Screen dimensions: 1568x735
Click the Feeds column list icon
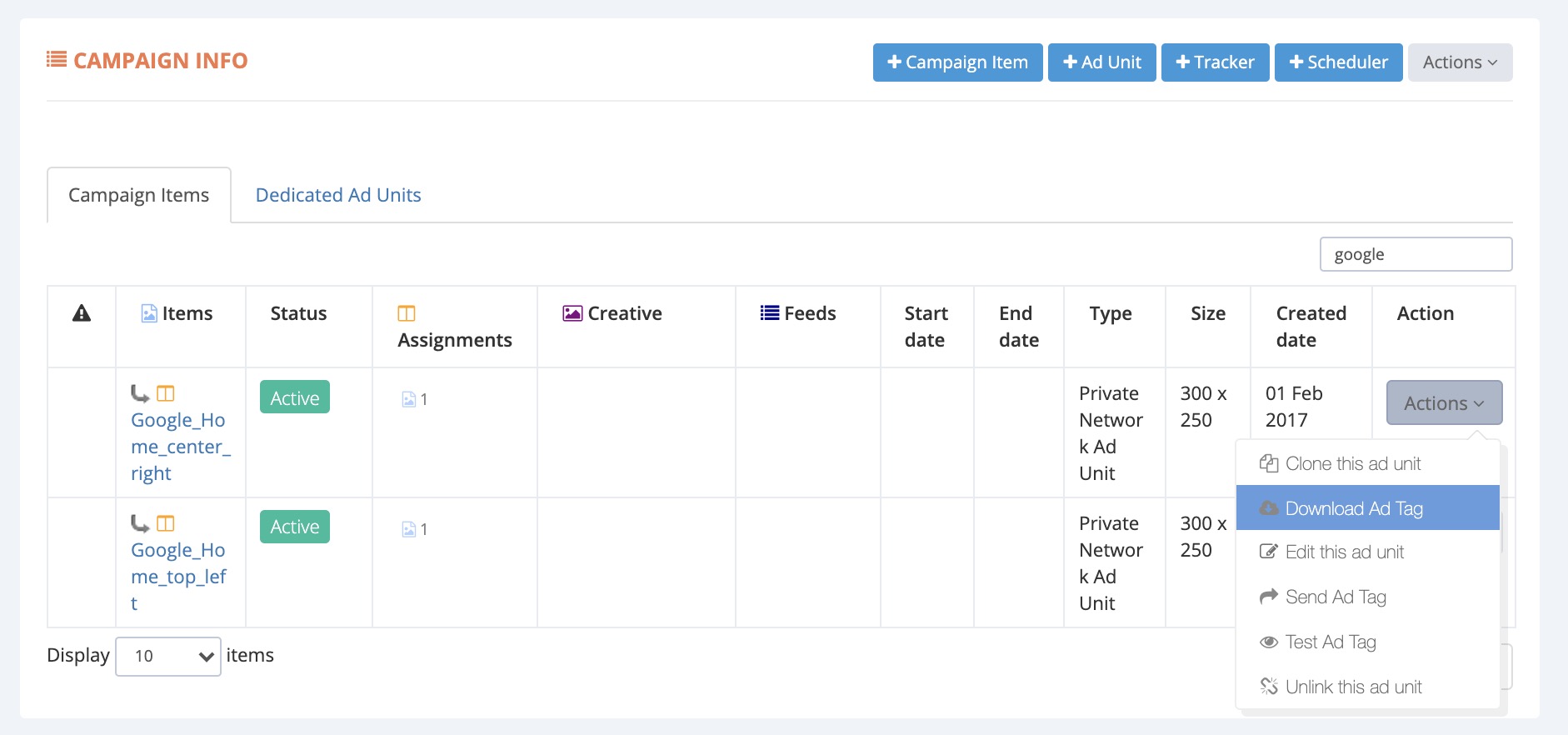(770, 313)
